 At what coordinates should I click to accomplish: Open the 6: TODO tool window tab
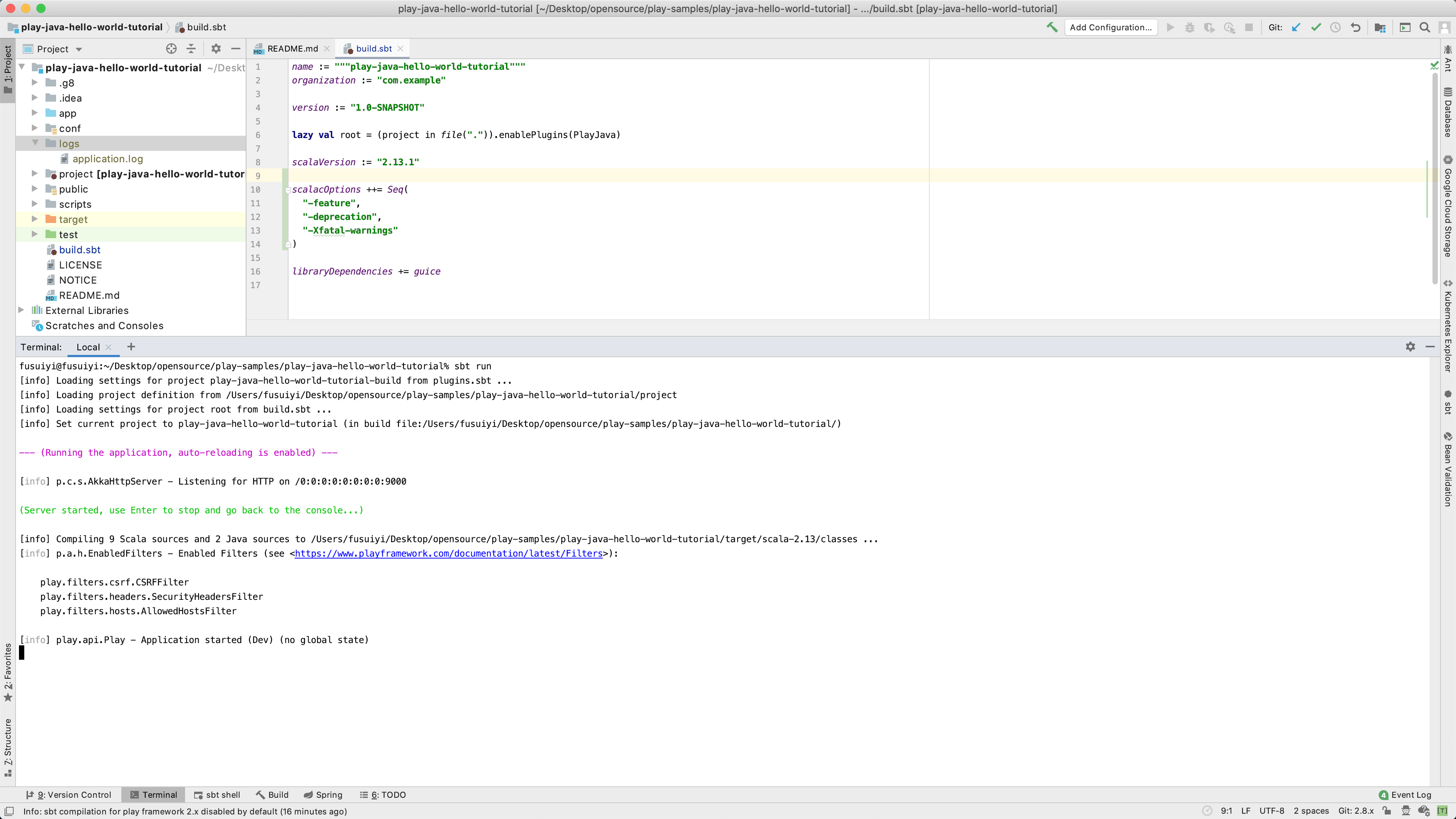[383, 795]
